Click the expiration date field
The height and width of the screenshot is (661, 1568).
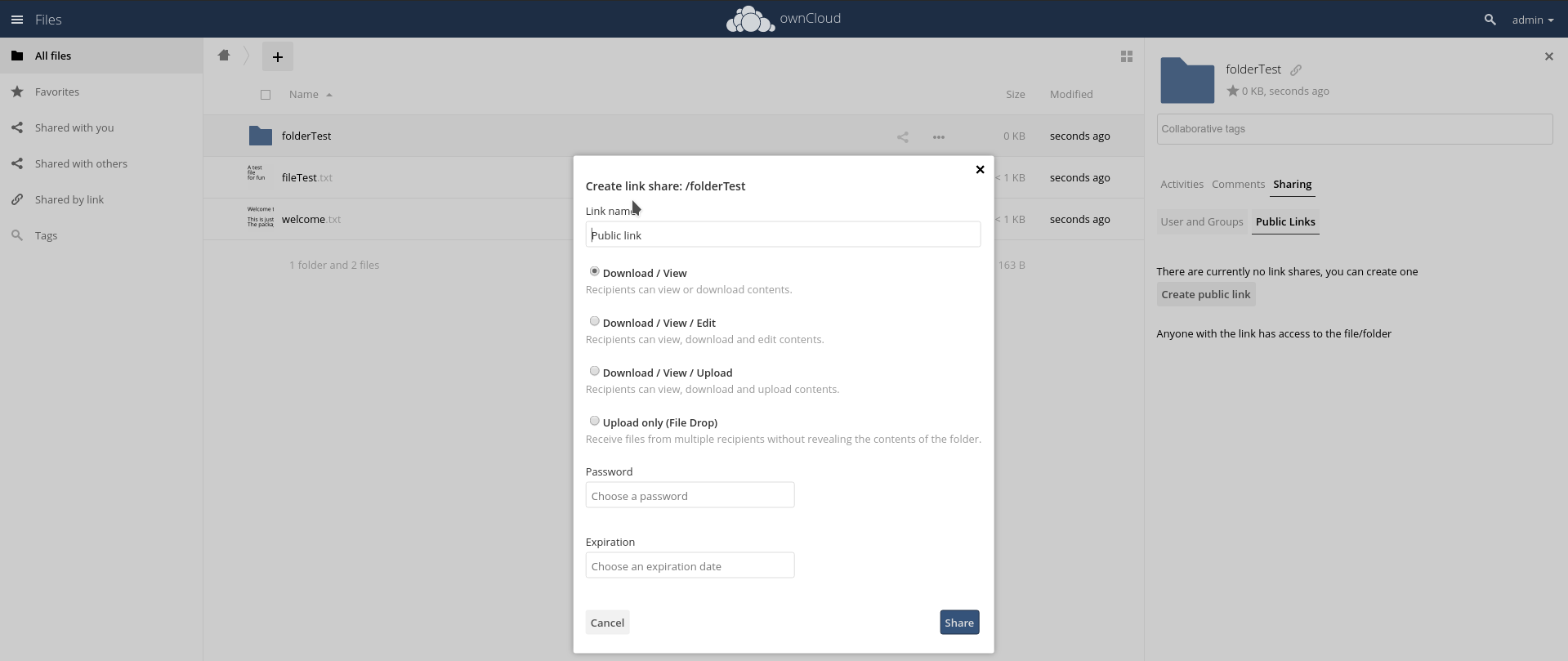coord(690,565)
